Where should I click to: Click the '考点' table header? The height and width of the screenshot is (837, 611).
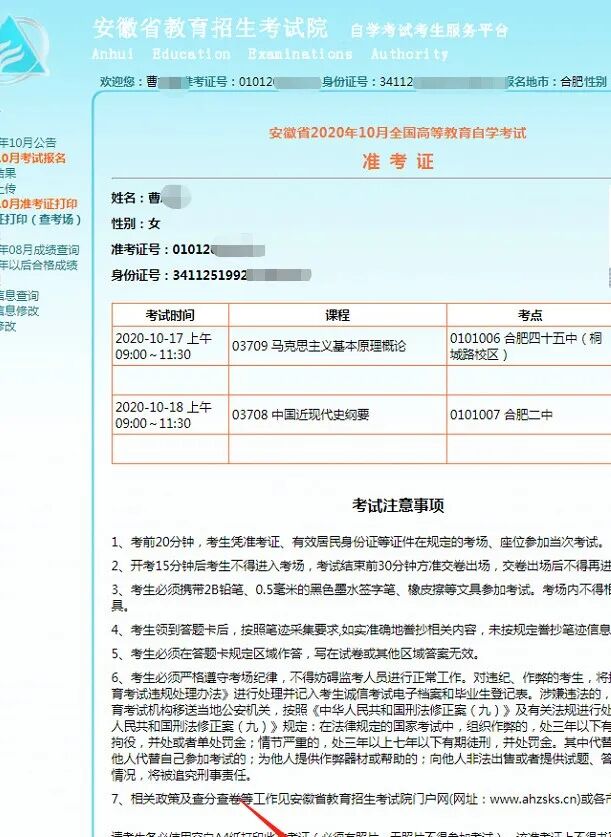coord(529,315)
